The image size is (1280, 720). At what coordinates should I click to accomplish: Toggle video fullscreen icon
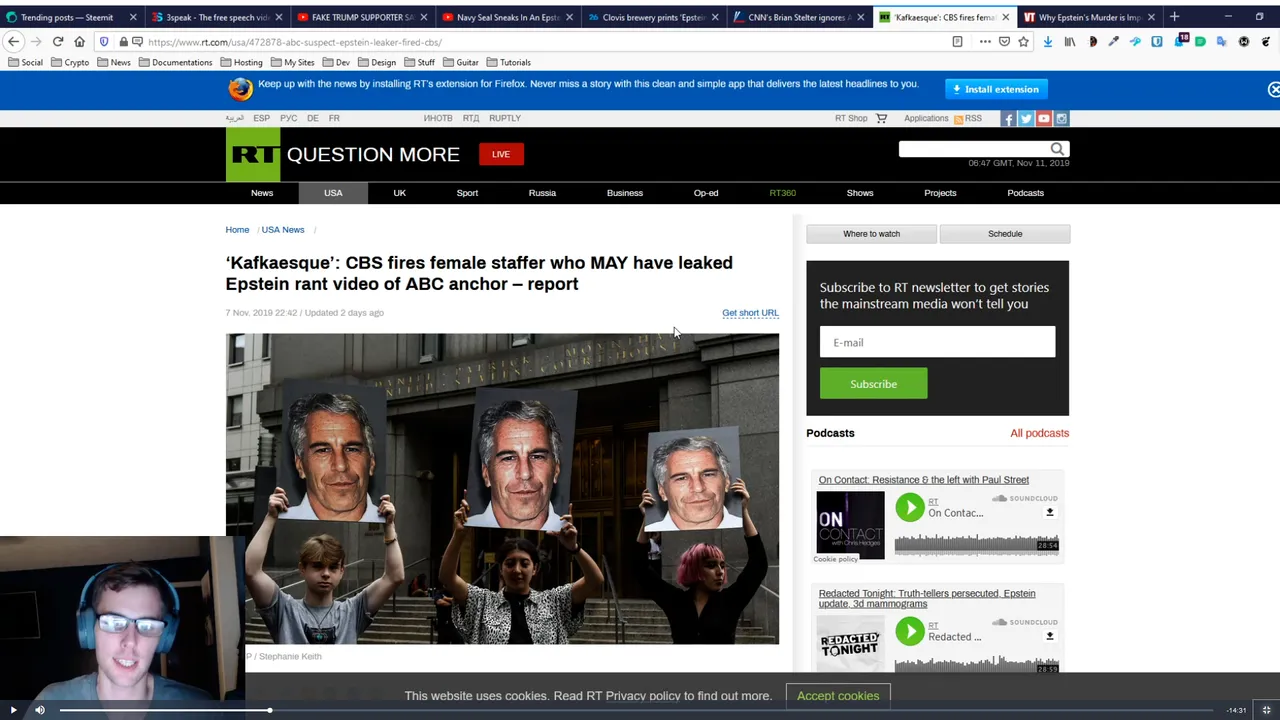pos(1266,710)
